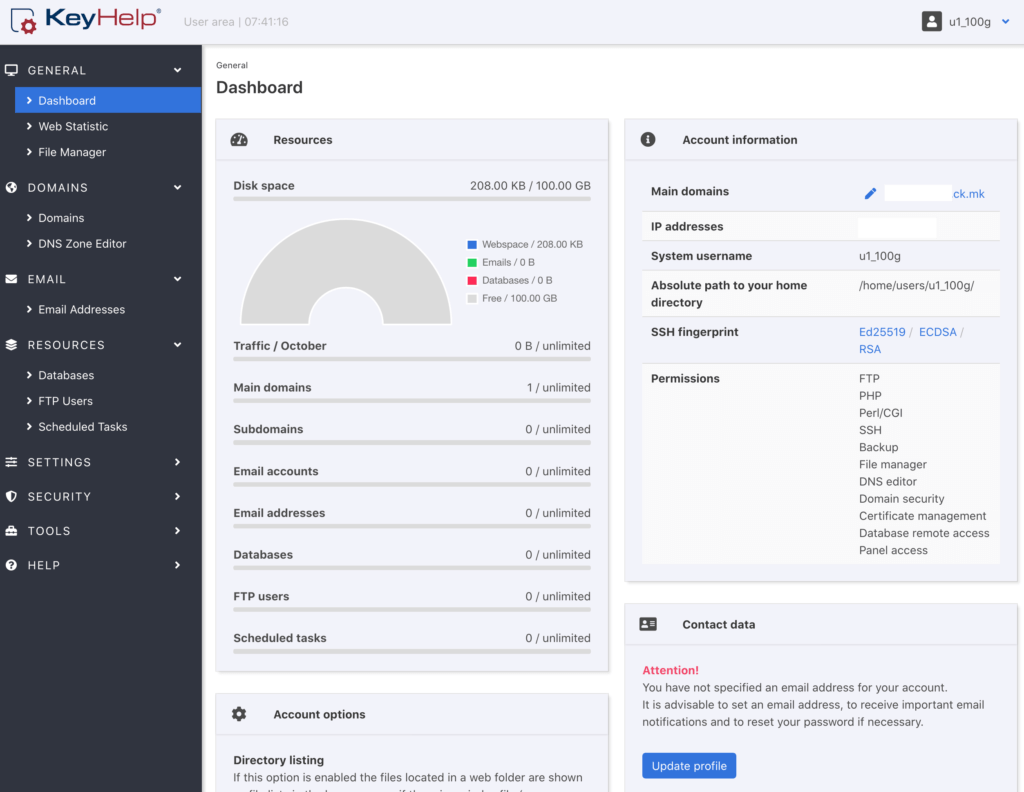Click the red Databases legend swatch
The height and width of the screenshot is (792, 1024).
[x=472, y=280]
